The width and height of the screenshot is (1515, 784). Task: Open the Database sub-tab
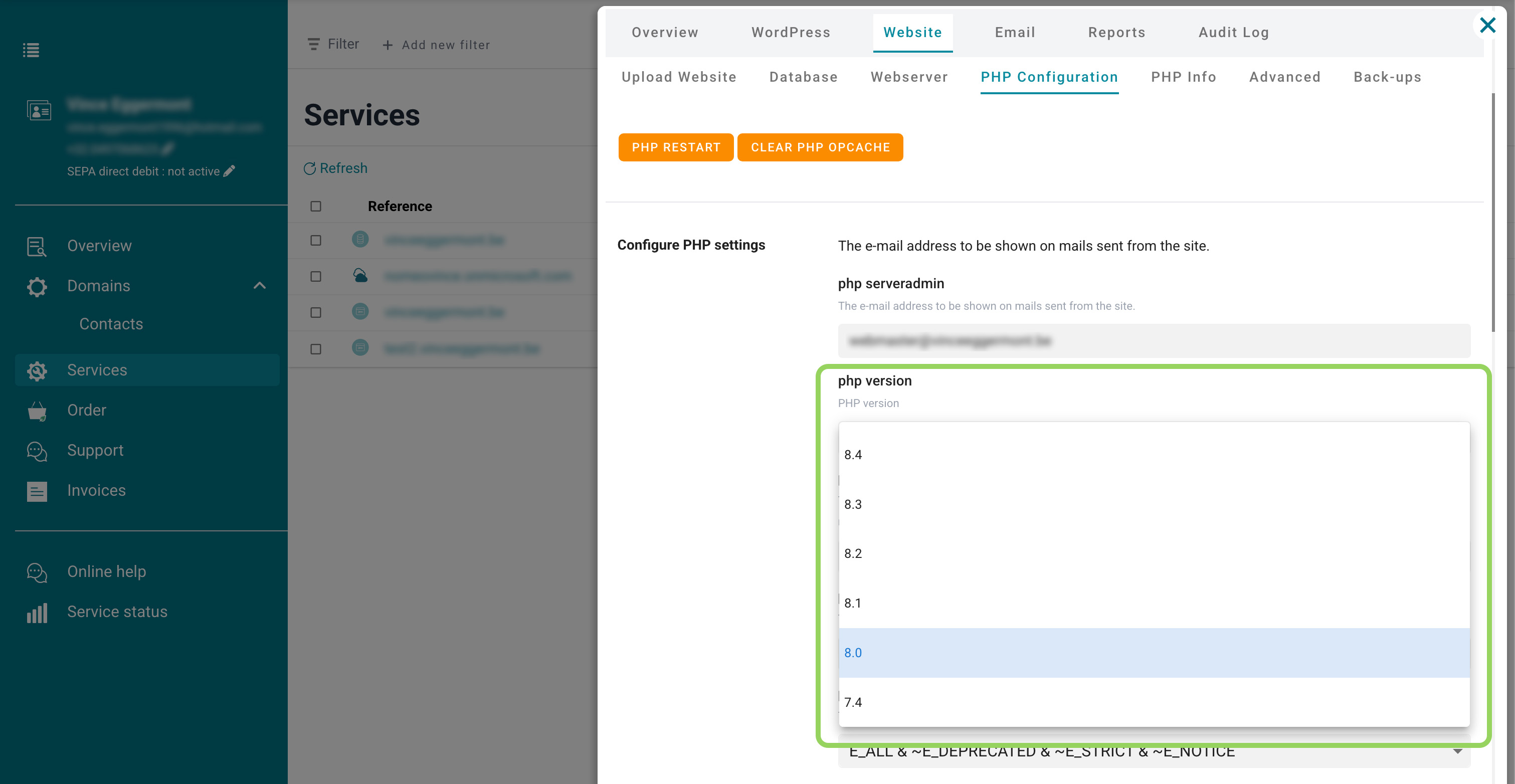click(x=804, y=77)
